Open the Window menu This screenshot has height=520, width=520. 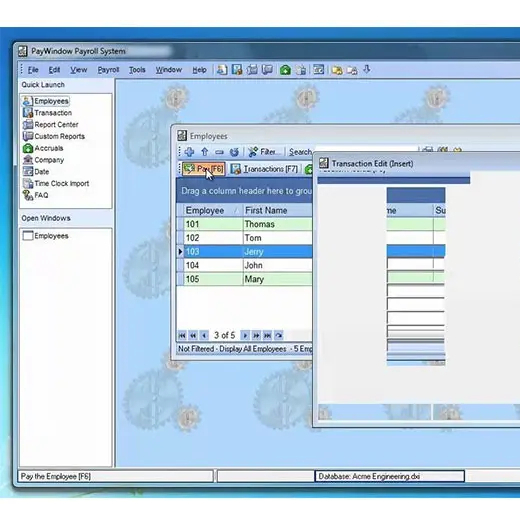[x=169, y=70]
